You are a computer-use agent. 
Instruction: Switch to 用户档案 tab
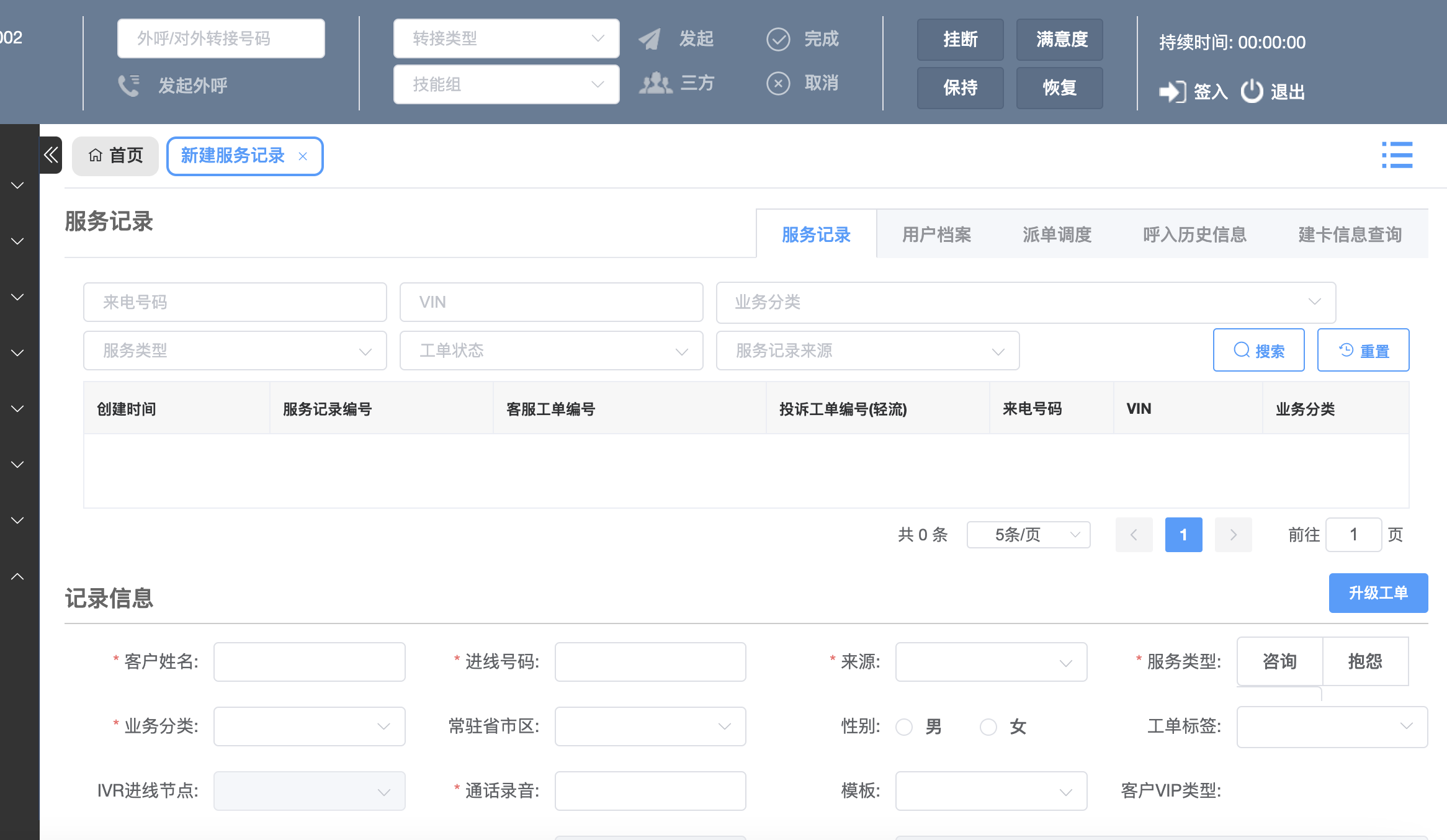pyautogui.click(x=936, y=235)
